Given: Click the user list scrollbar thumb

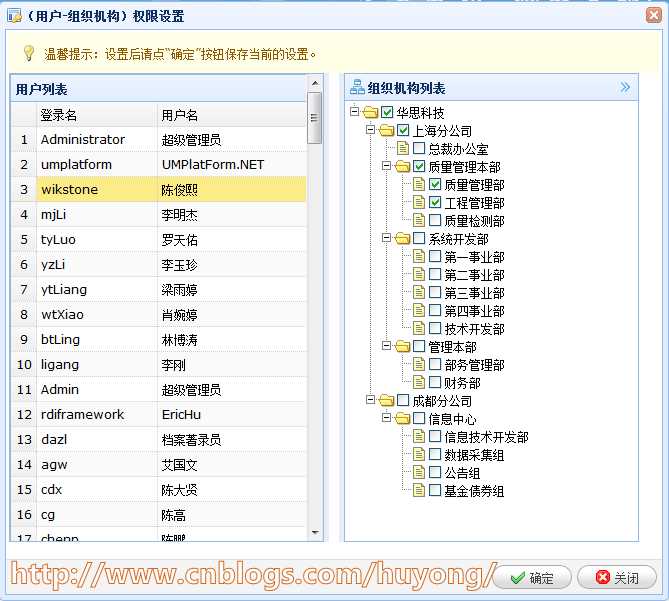Looking at the screenshot, I should [315, 118].
